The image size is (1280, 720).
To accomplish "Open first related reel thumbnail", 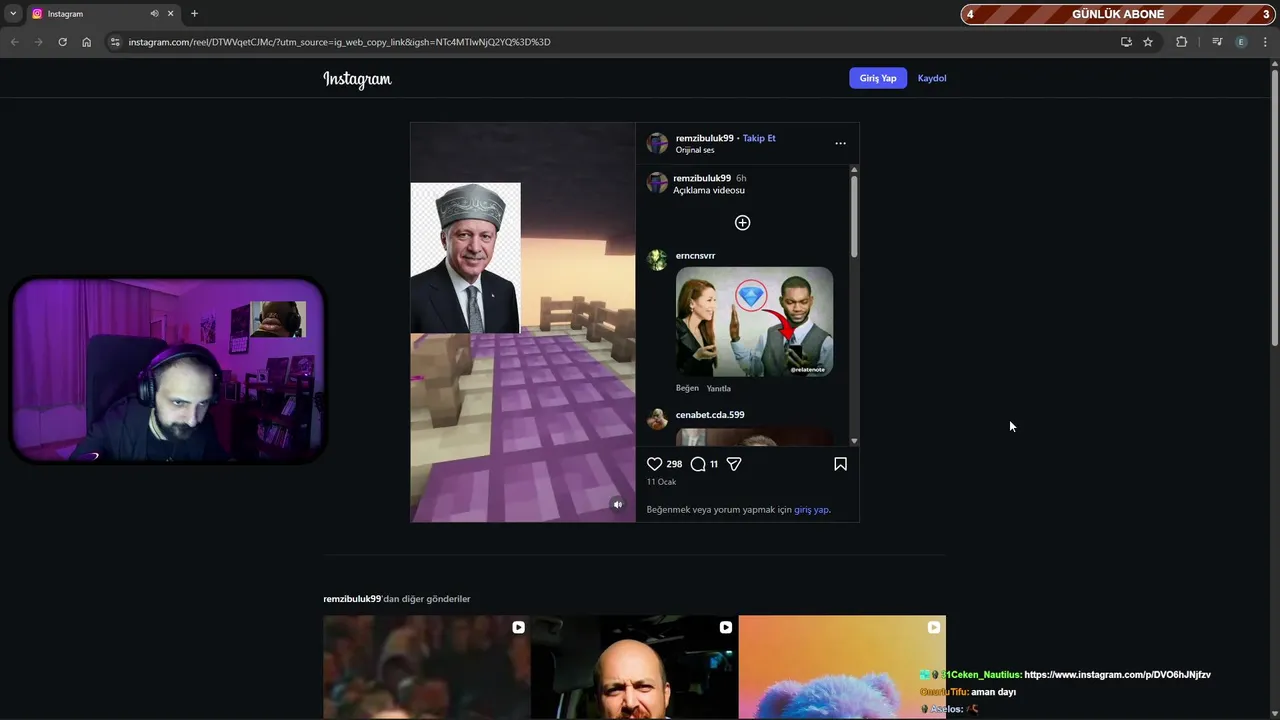I will point(426,667).
